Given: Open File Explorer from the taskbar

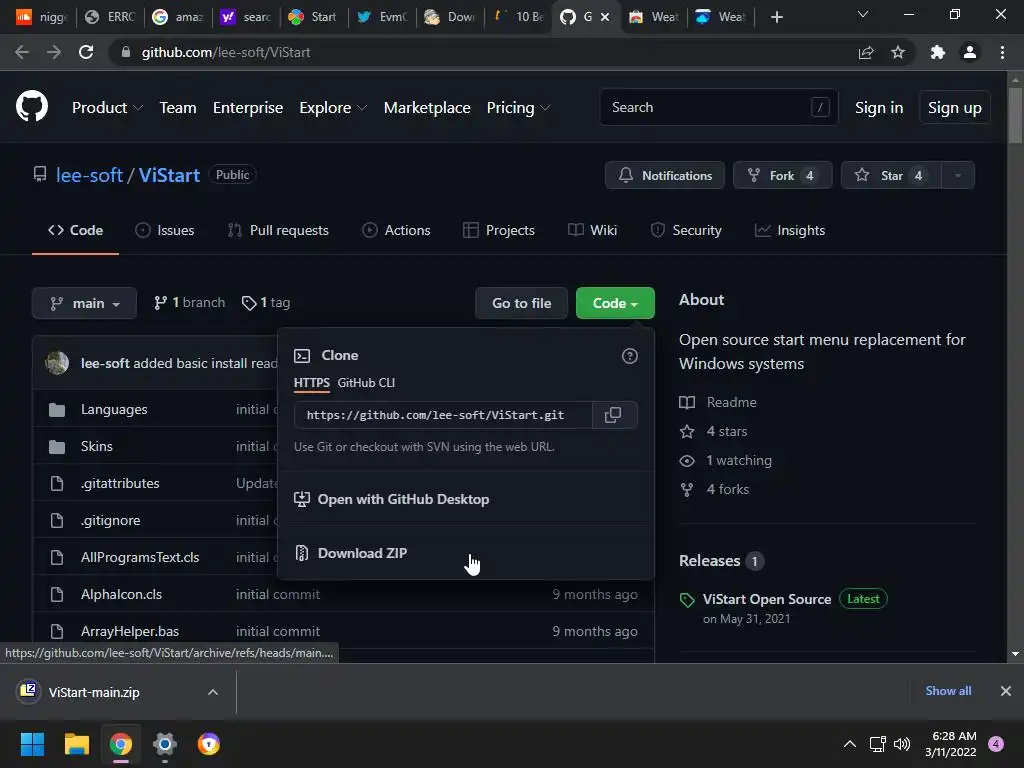Looking at the screenshot, I should [x=76, y=744].
